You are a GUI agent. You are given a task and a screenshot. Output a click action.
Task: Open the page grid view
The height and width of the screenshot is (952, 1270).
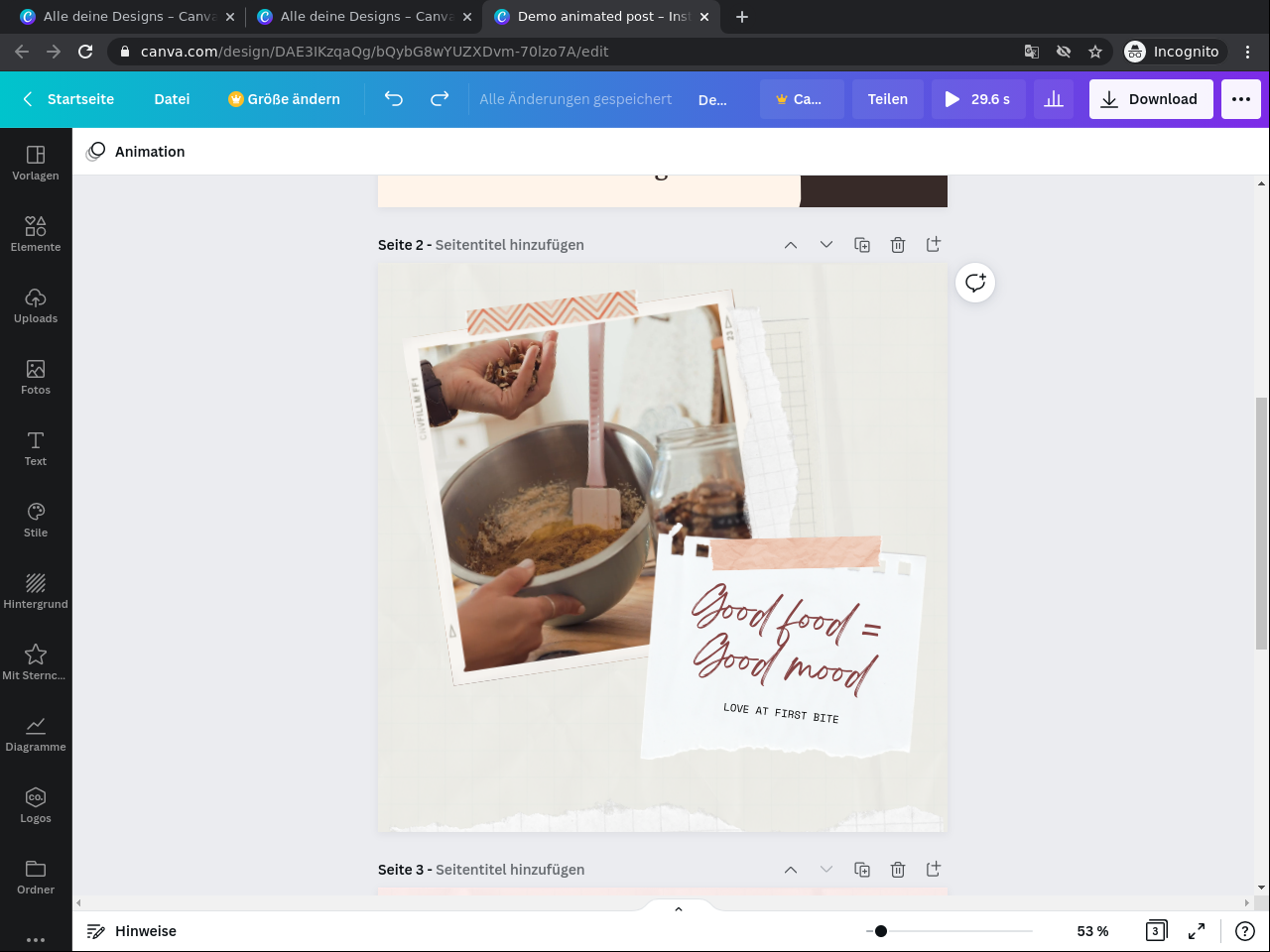[x=1156, y=931]
